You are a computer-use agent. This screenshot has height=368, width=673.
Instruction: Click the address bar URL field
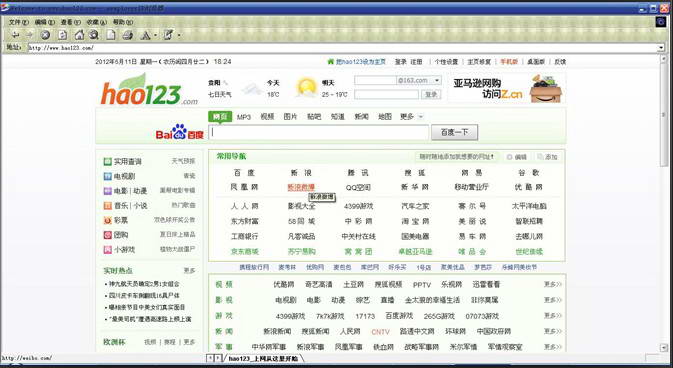pyautogui.click(x=343, y=48)
